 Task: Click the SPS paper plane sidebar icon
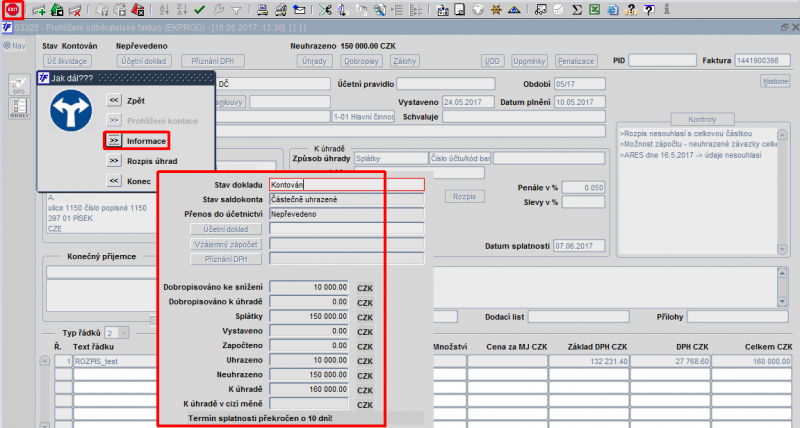pos(19,85)
